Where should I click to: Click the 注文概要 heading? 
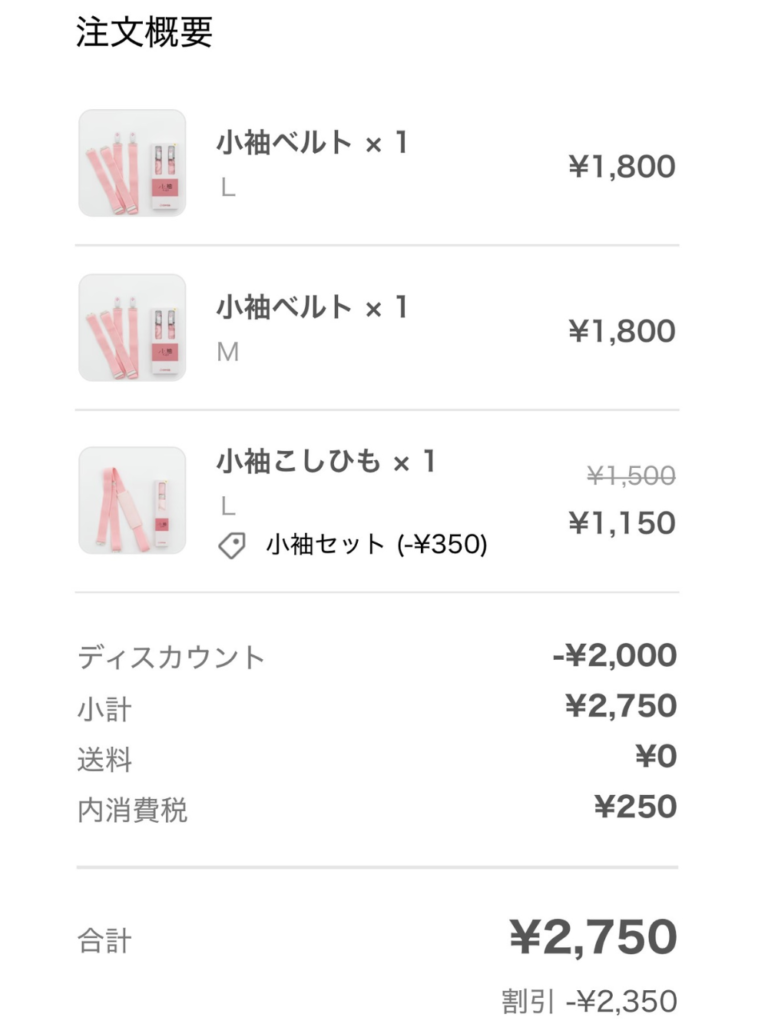(145, 33)
